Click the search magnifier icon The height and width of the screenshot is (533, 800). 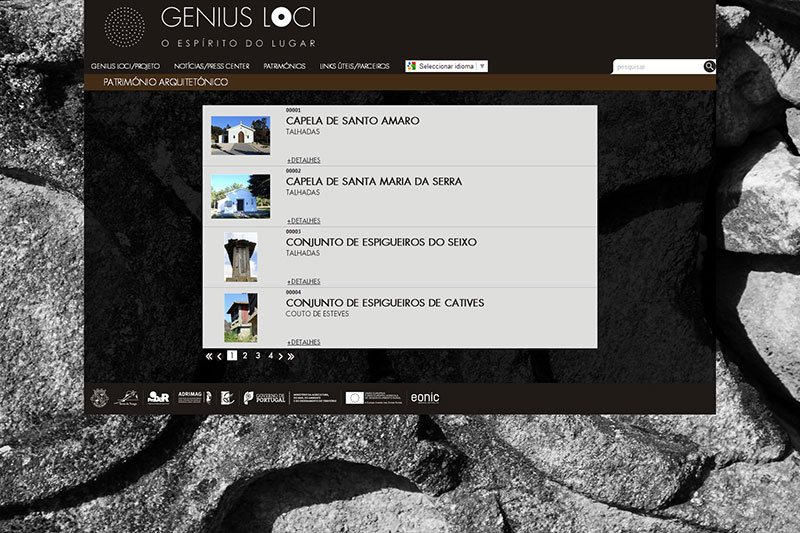(709, 67)
